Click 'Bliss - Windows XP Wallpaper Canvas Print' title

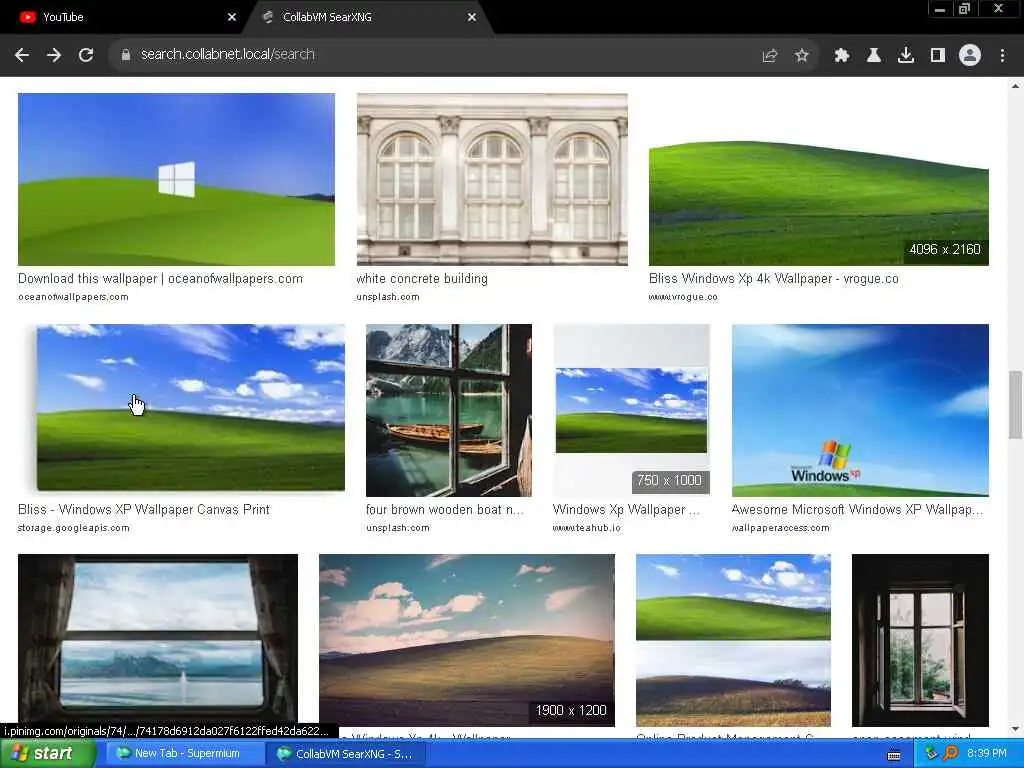point(144,509)
